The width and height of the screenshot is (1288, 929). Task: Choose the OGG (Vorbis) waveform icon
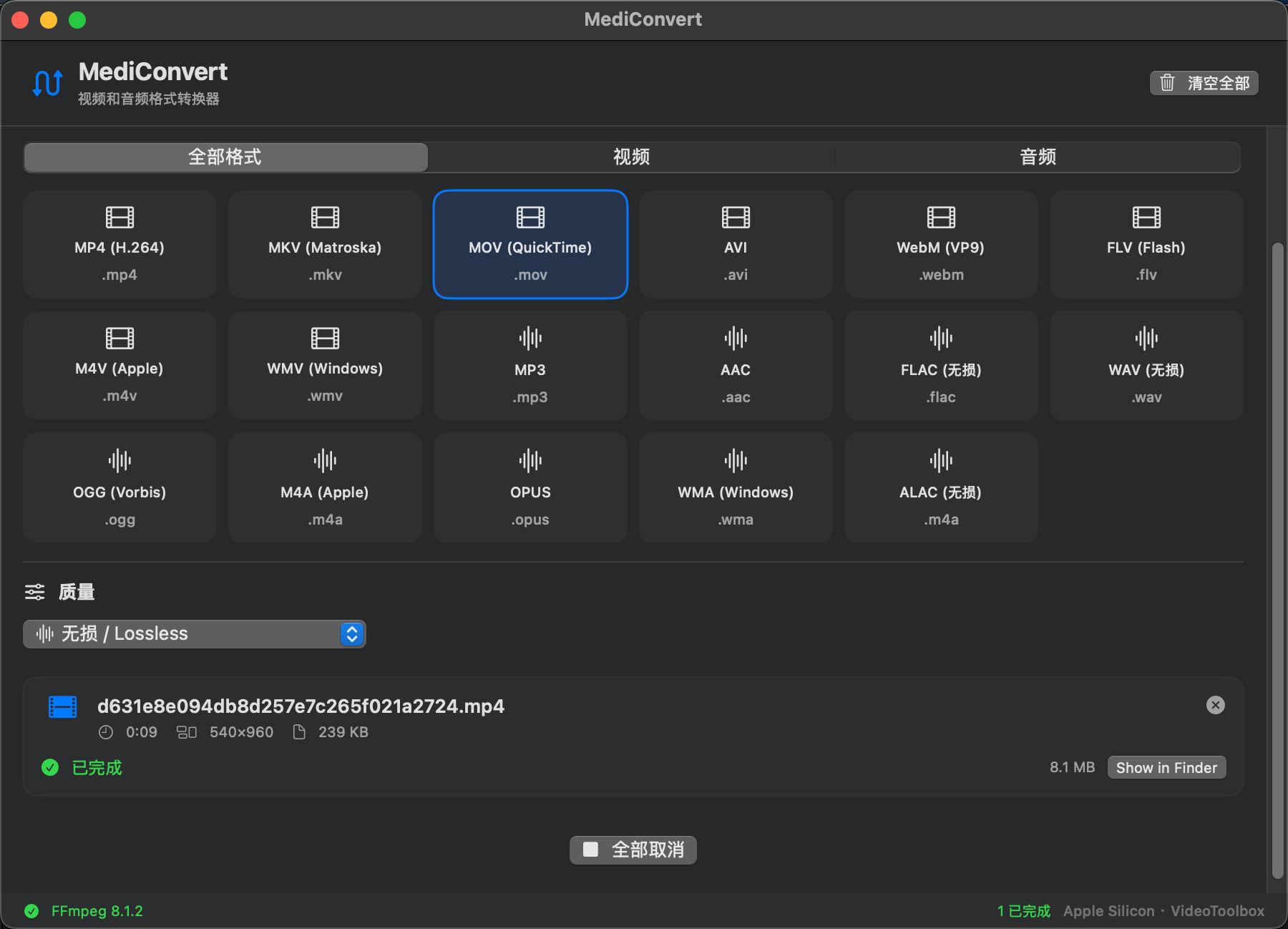click(x=119, y=460)
